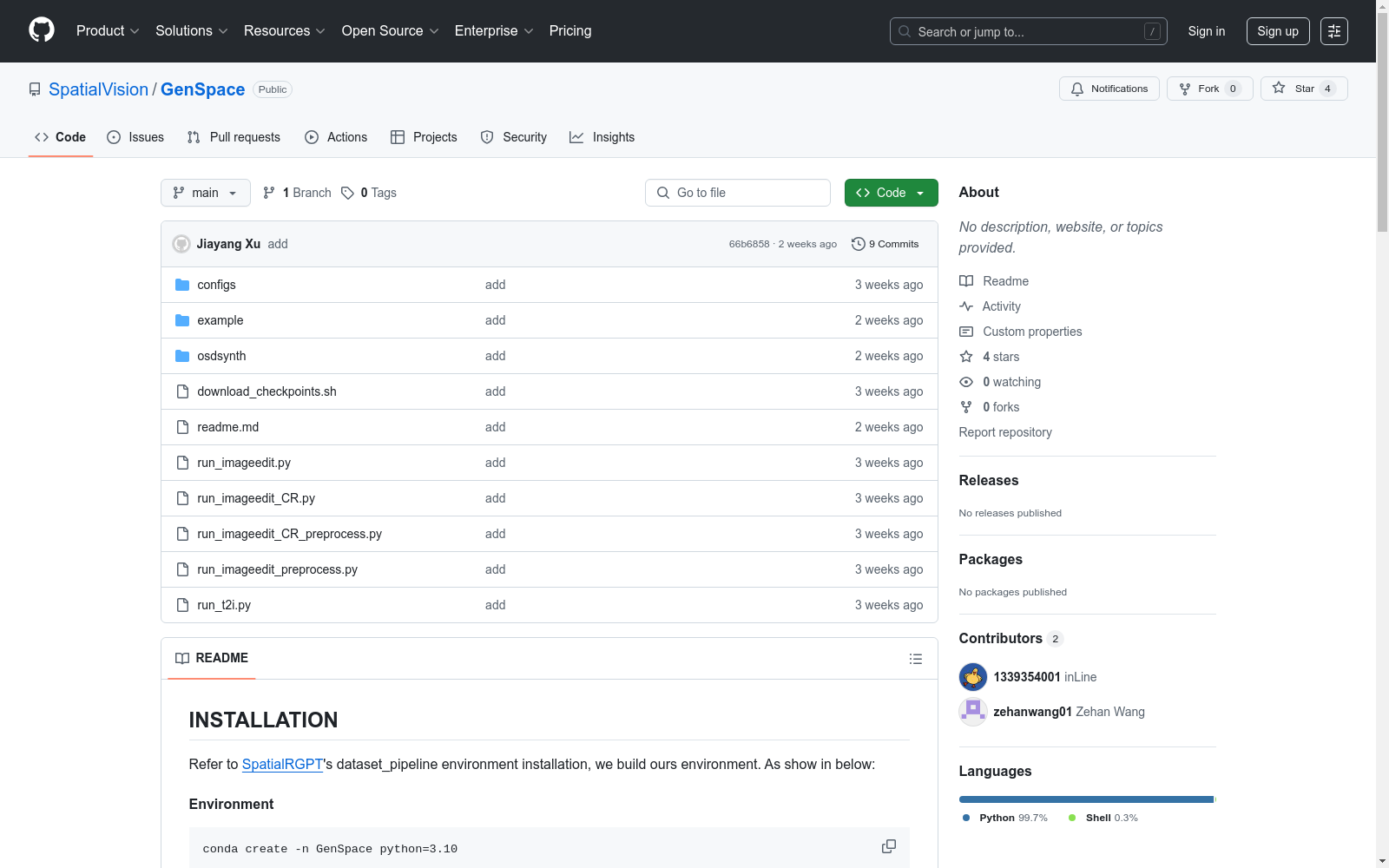Open the README tab header
Image resolution: width=1389 pixels, height=868 pixels.
(212, 658)
